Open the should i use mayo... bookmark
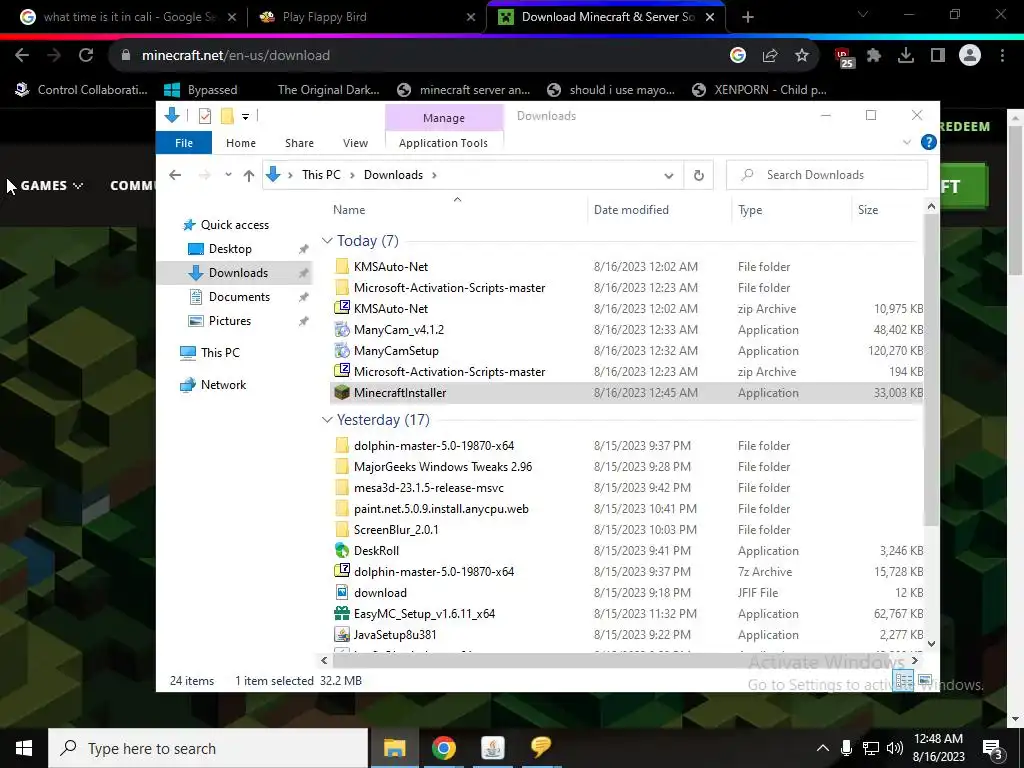 coord(611,90)
